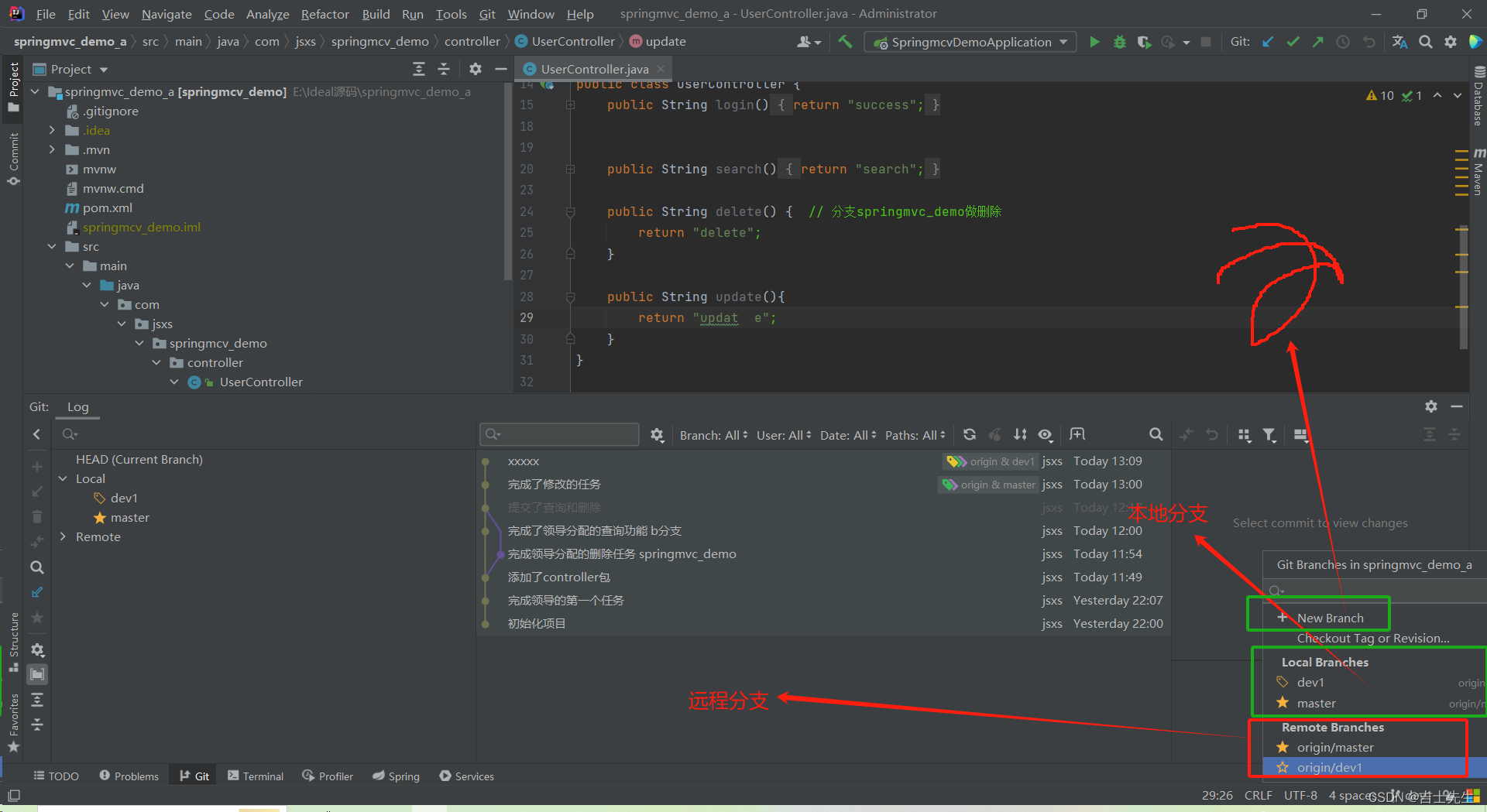Hide the Project panel
The image size is (1487, 812).
point(501,69)
